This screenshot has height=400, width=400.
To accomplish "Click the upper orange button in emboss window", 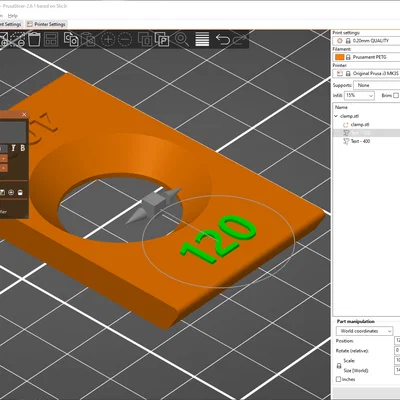I will [4, 158].
